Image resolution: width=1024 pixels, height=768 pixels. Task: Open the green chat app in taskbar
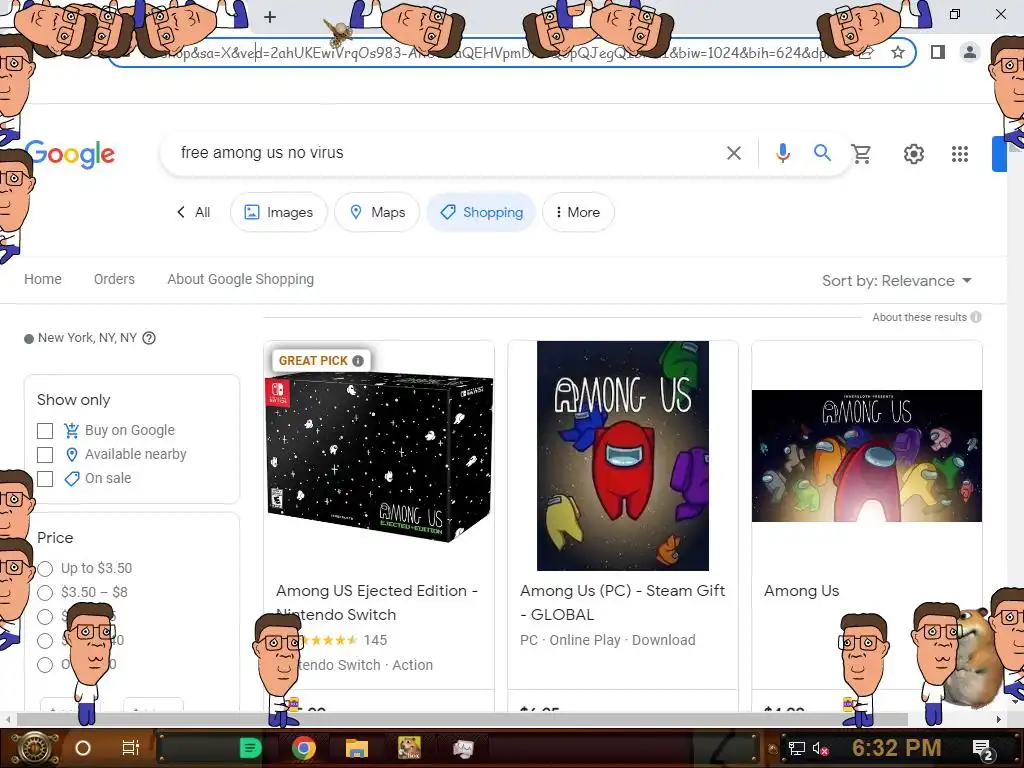[x=250, y=748]
